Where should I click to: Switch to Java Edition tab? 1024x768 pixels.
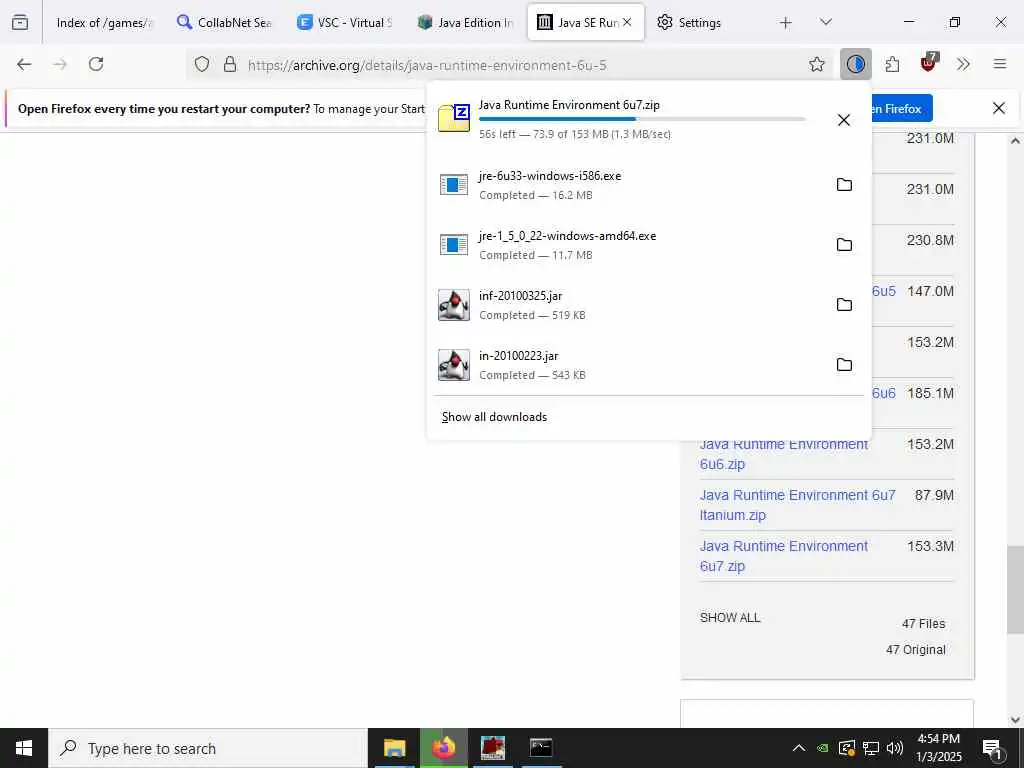pos(464,22)
